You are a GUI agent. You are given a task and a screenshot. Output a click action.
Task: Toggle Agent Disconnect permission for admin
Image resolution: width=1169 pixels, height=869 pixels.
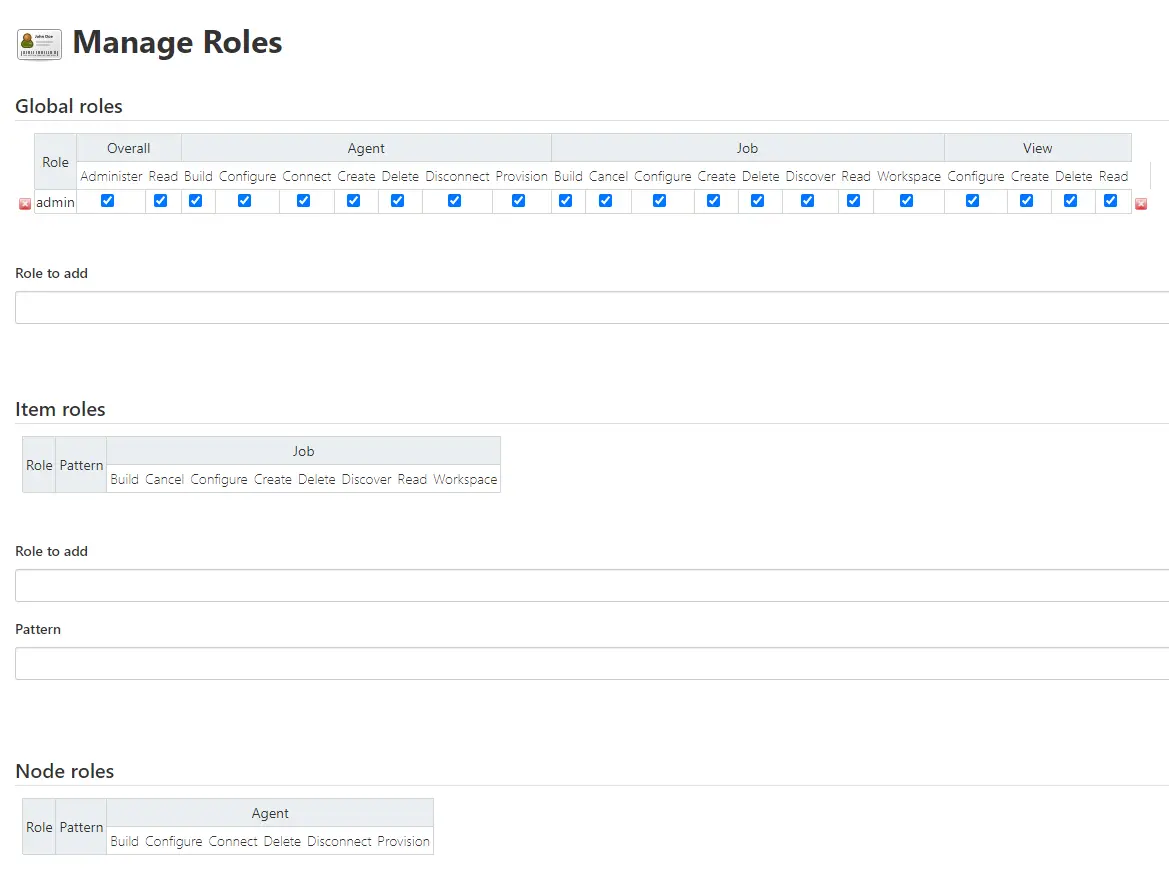click(455, 201)
